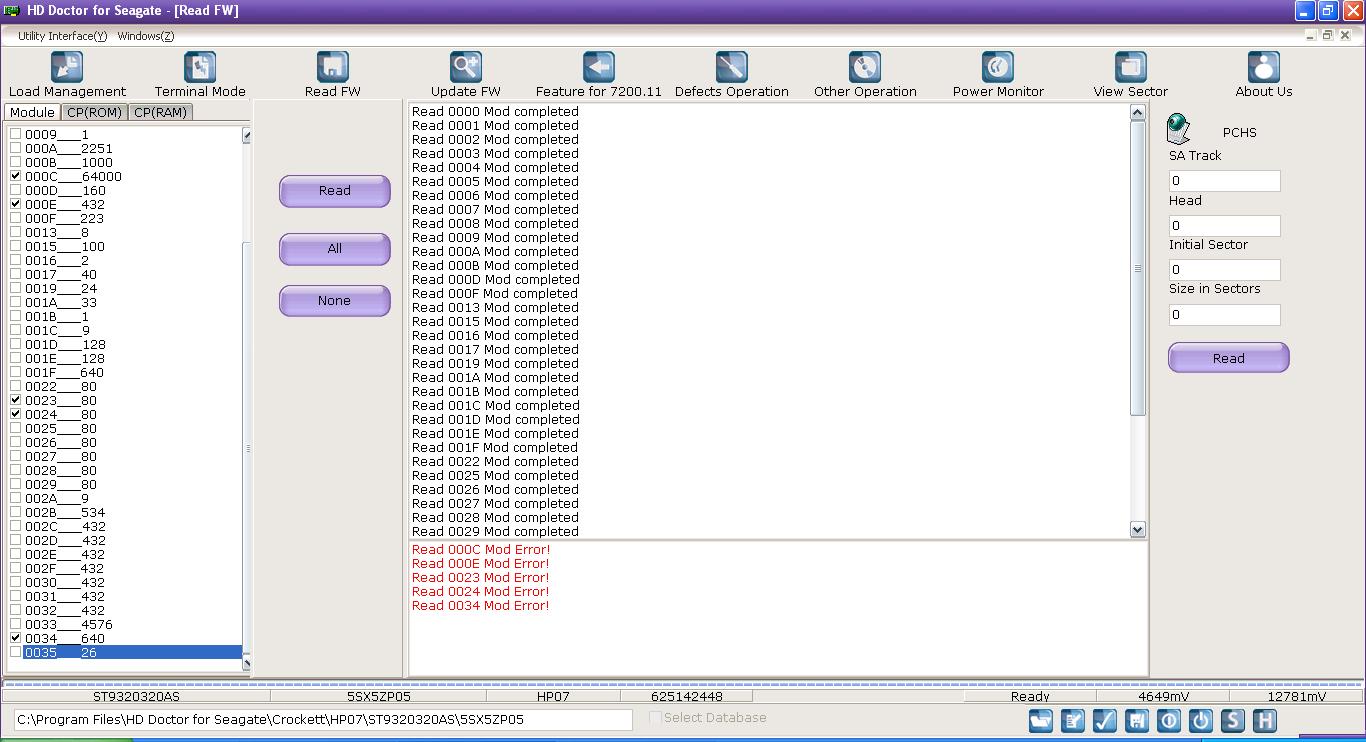Open the Windows menu

[146, 36]
